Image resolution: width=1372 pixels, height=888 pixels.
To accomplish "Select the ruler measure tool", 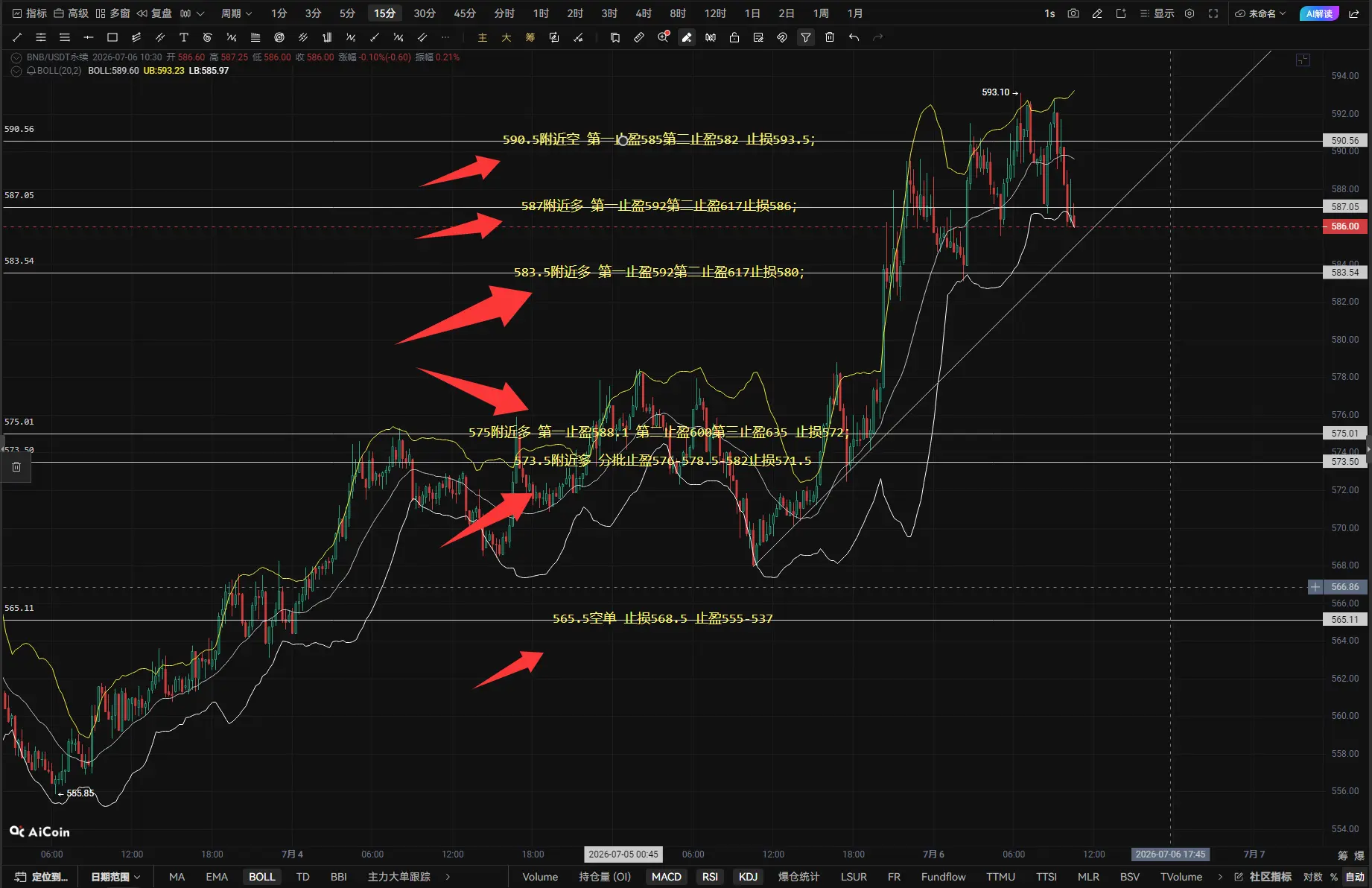I will [639, 37].
